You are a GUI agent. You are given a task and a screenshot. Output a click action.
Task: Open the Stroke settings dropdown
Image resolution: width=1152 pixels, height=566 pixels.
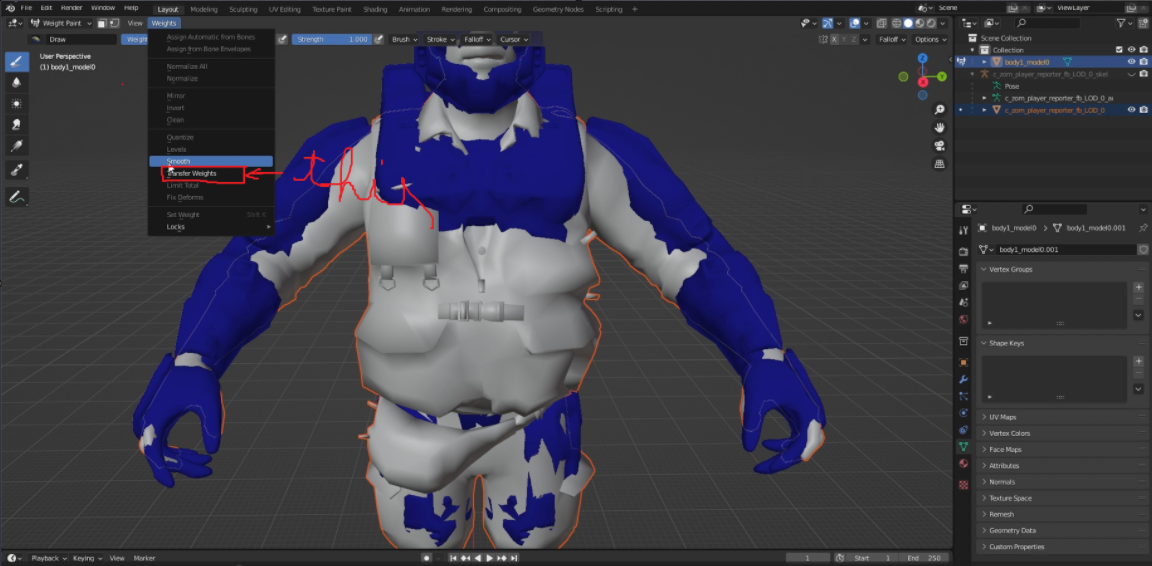click(x=441, y=39)
